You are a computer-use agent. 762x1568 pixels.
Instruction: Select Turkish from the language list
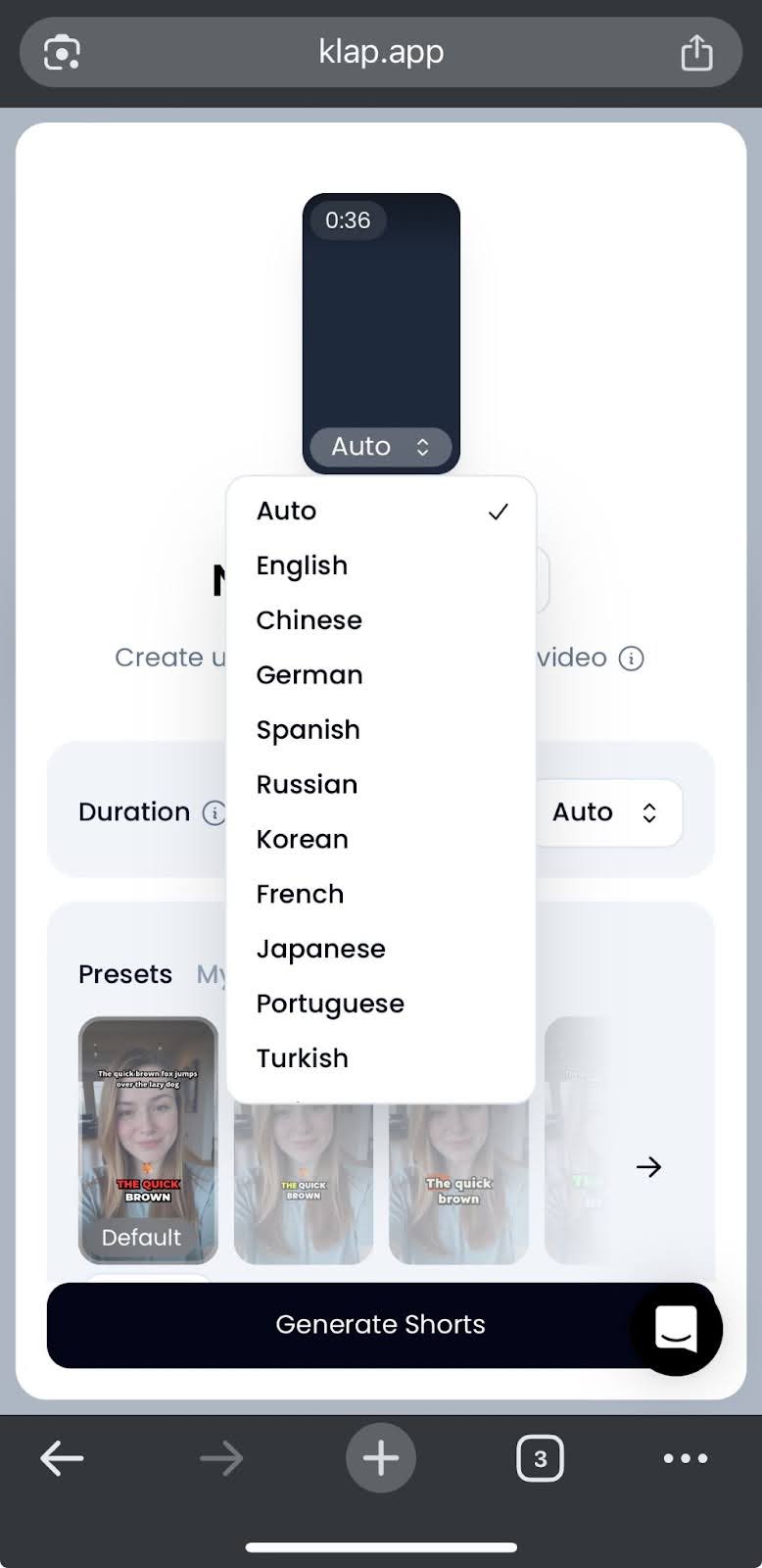click(x=302, y=1058)
